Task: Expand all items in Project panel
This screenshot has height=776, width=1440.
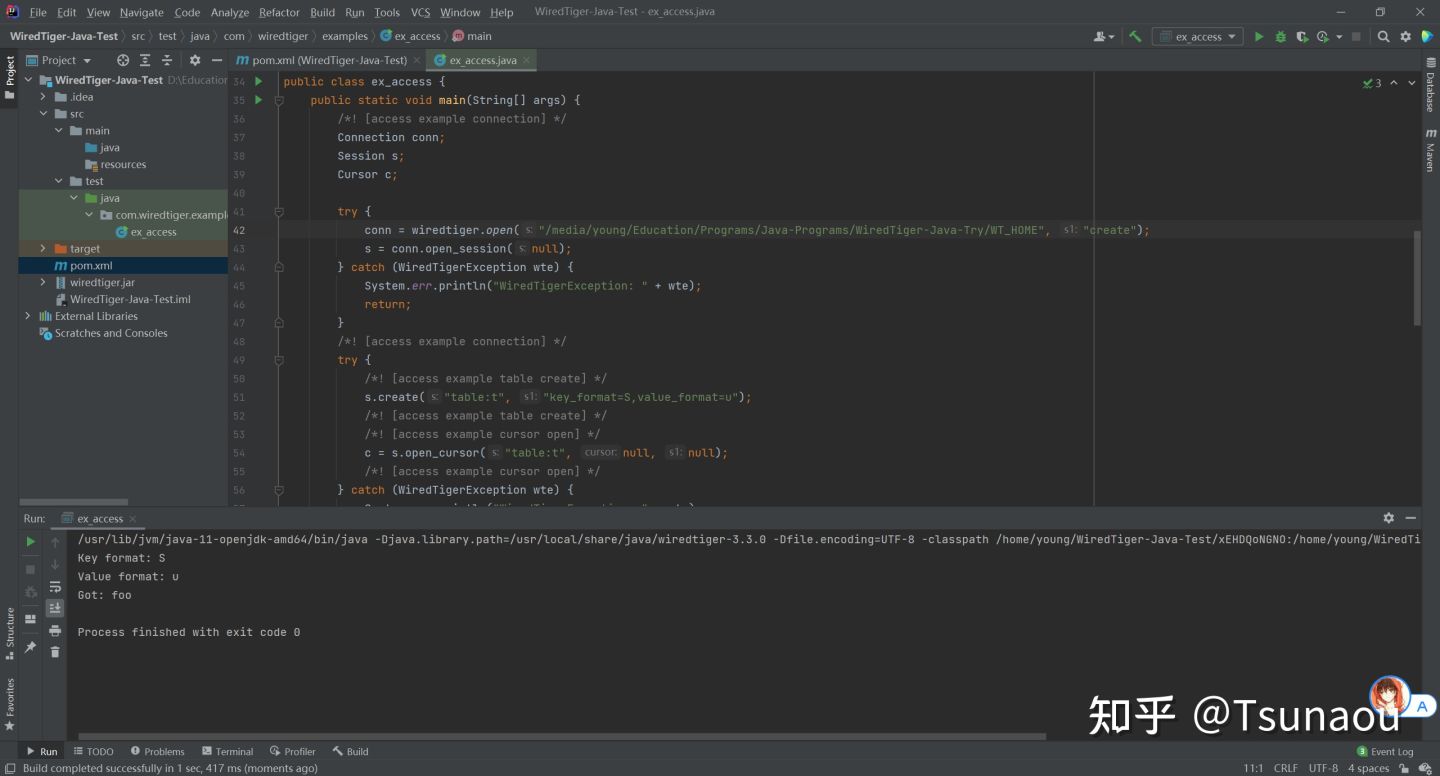Action: coord(145,60)
